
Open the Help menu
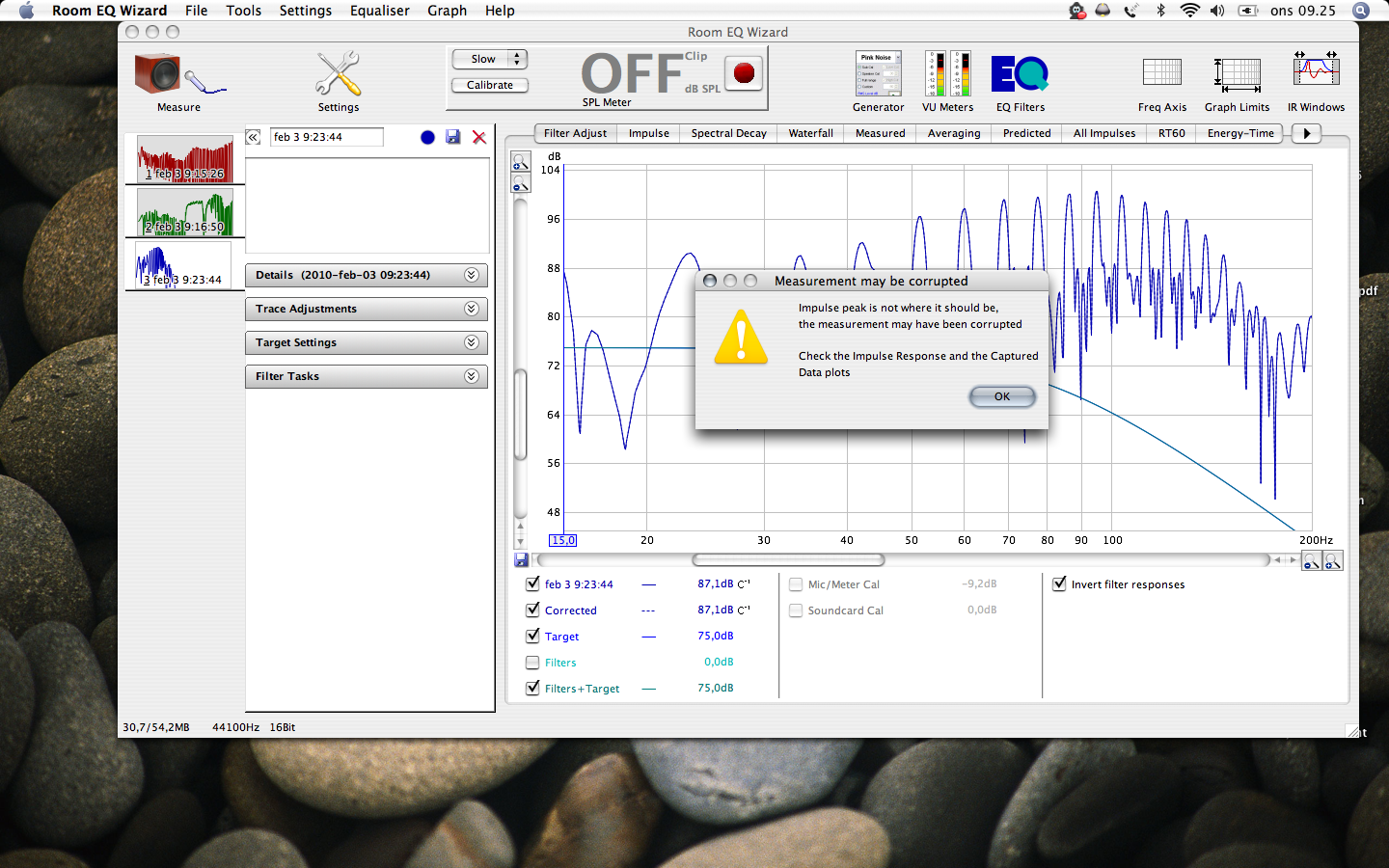(x=500, y=11)
